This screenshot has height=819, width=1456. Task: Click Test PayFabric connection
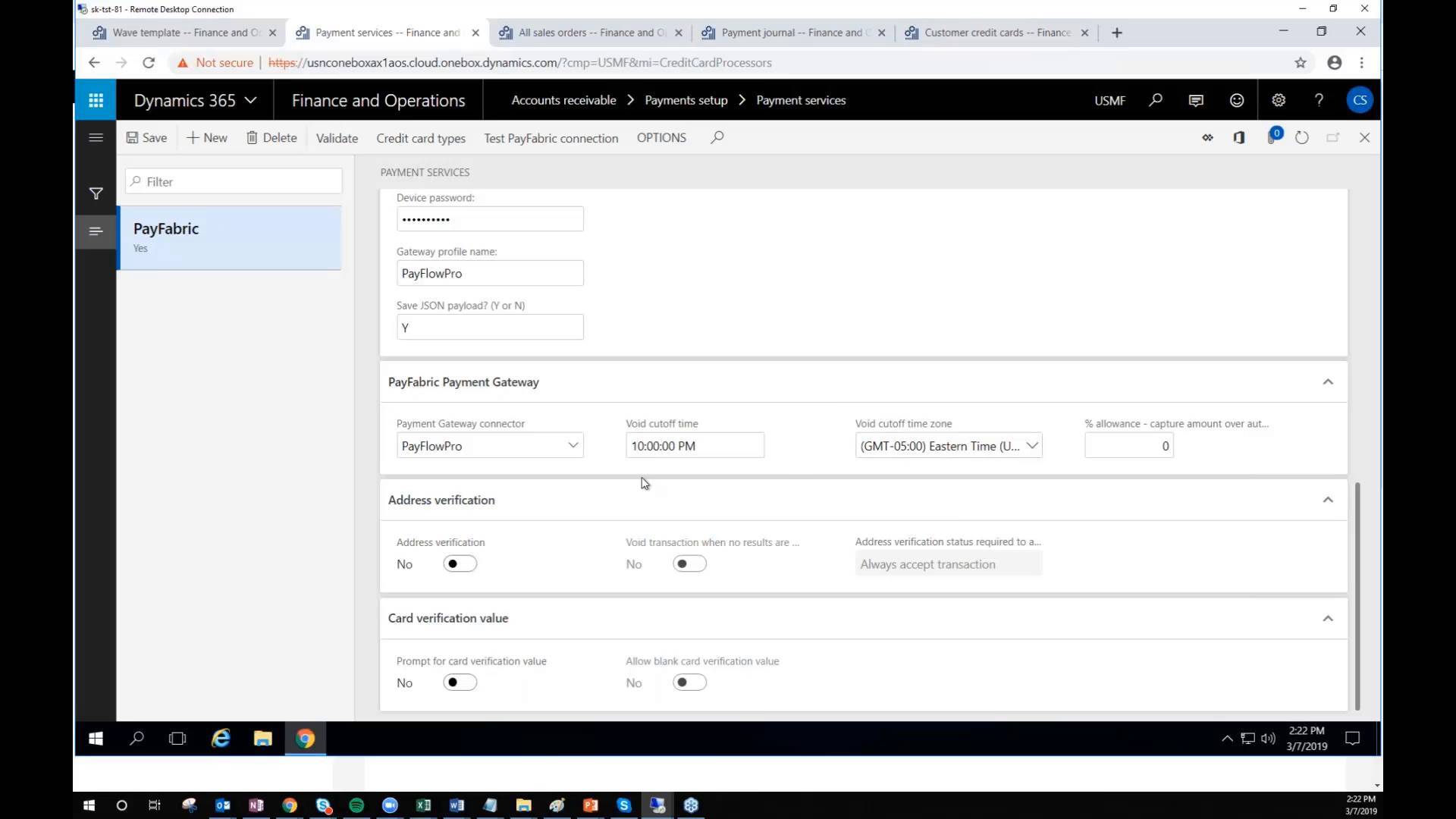coord(551,138)
